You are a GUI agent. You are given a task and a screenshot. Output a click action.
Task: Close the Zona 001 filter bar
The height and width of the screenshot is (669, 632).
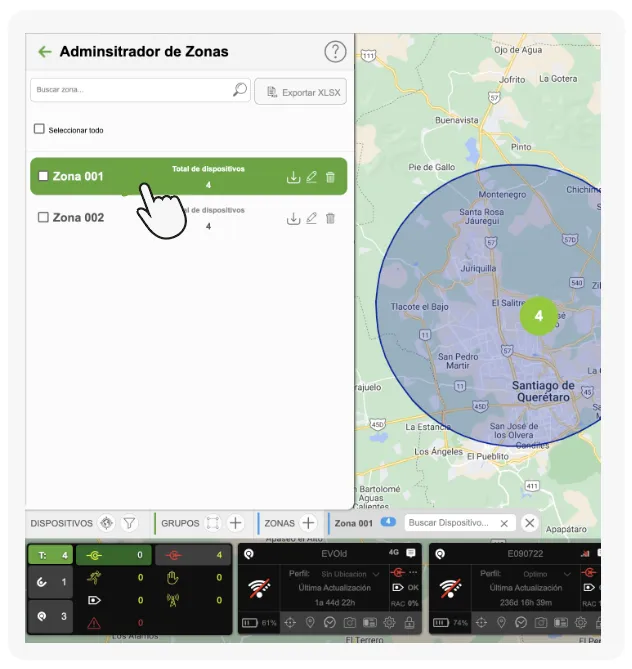click(530, 523)
